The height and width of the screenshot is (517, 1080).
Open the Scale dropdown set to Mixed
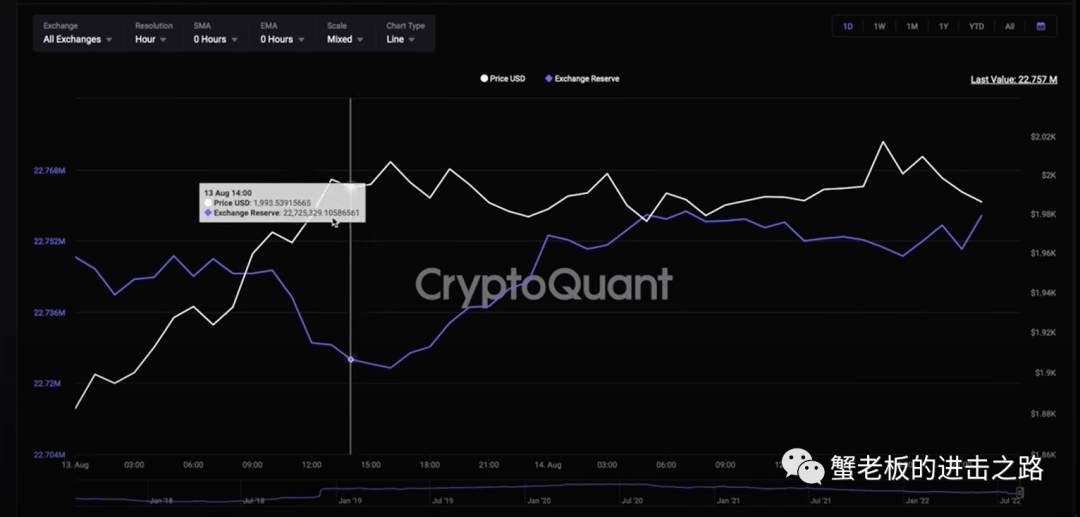point(346,39)
